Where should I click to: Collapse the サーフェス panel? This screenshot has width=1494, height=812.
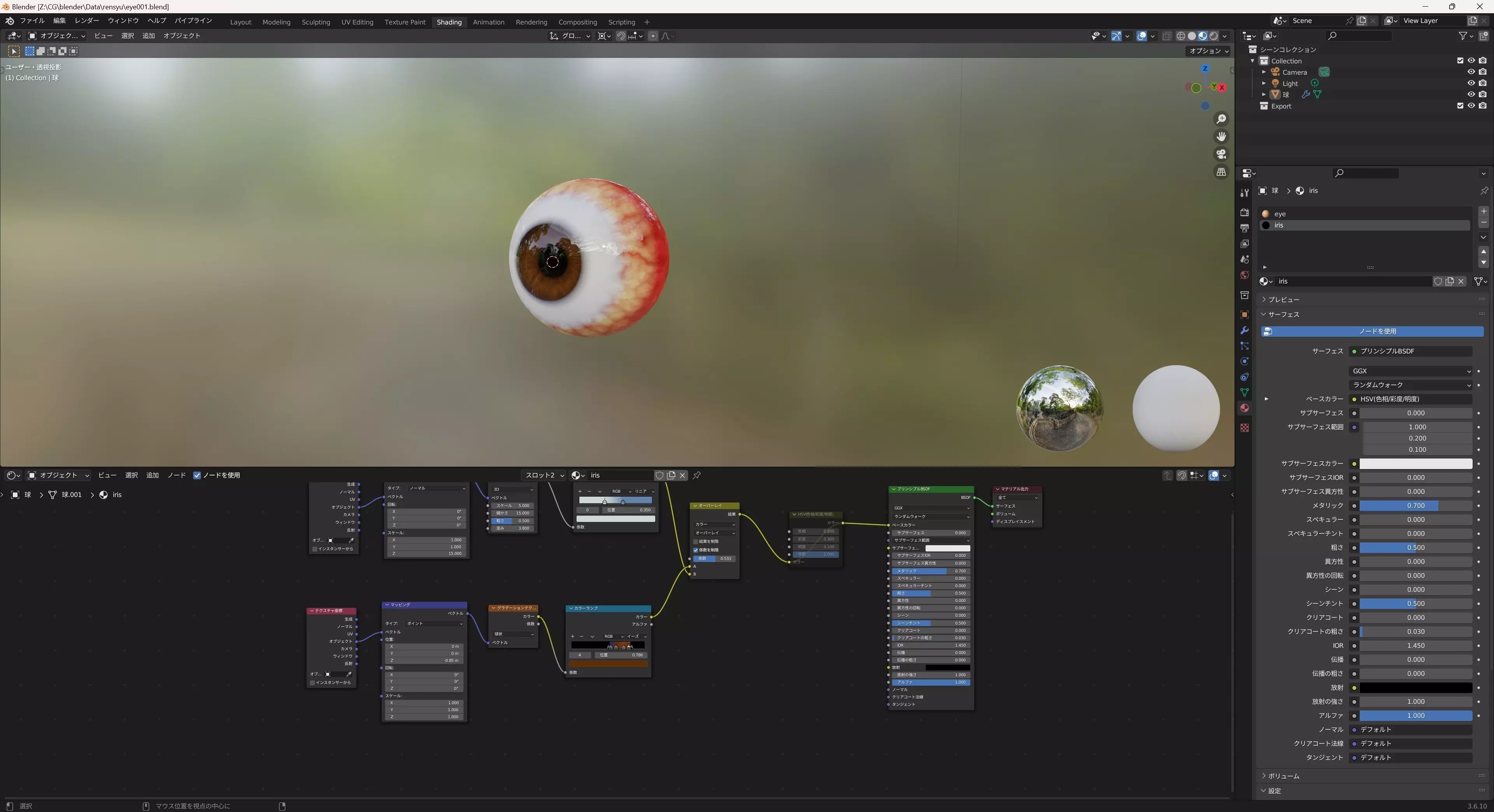click(x=1284, y=314)
